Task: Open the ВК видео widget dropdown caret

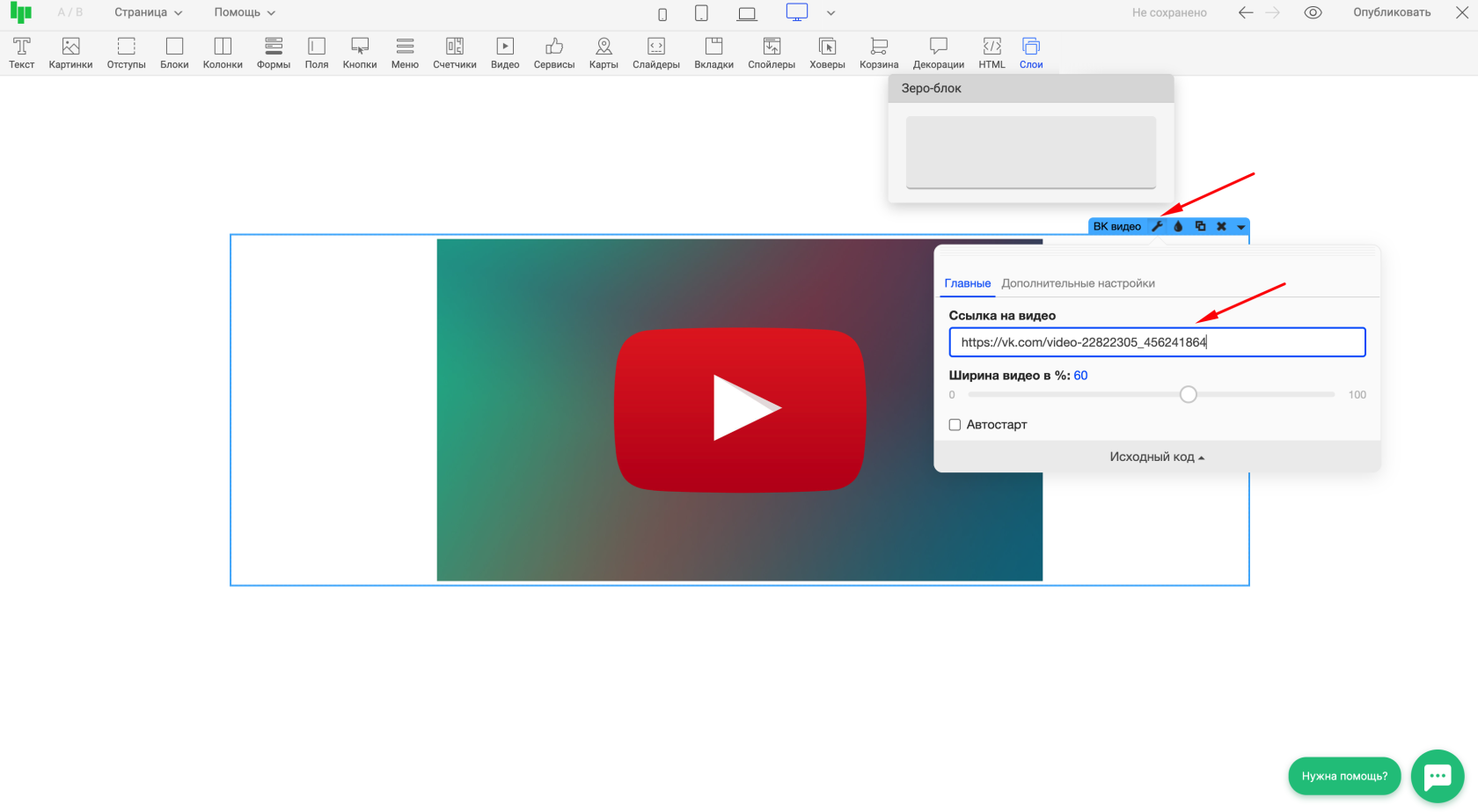Action: 1240,226
